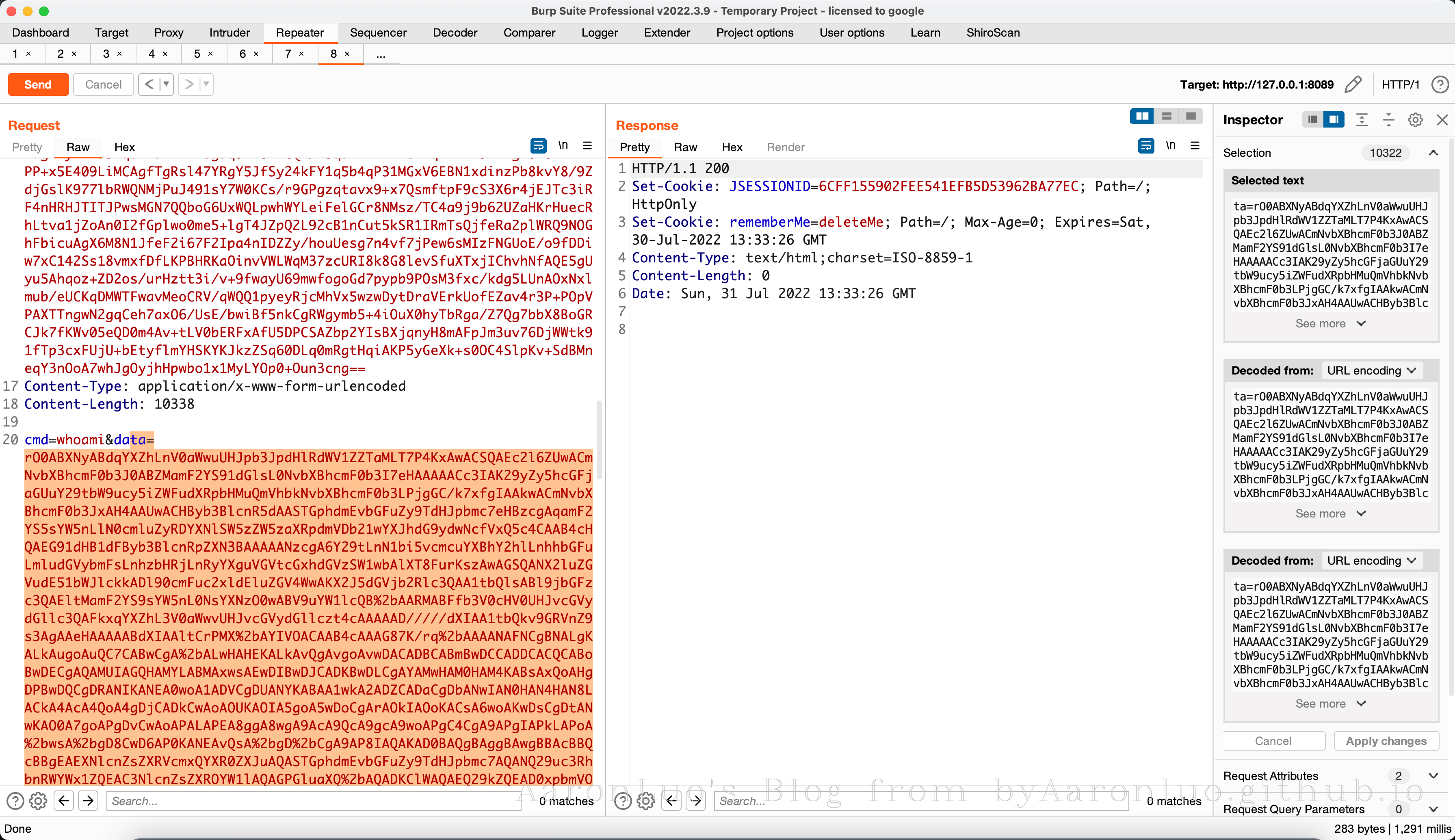1455x840 pixels.
Task: Open Project options tab
Action: click(x=755, y=33)
